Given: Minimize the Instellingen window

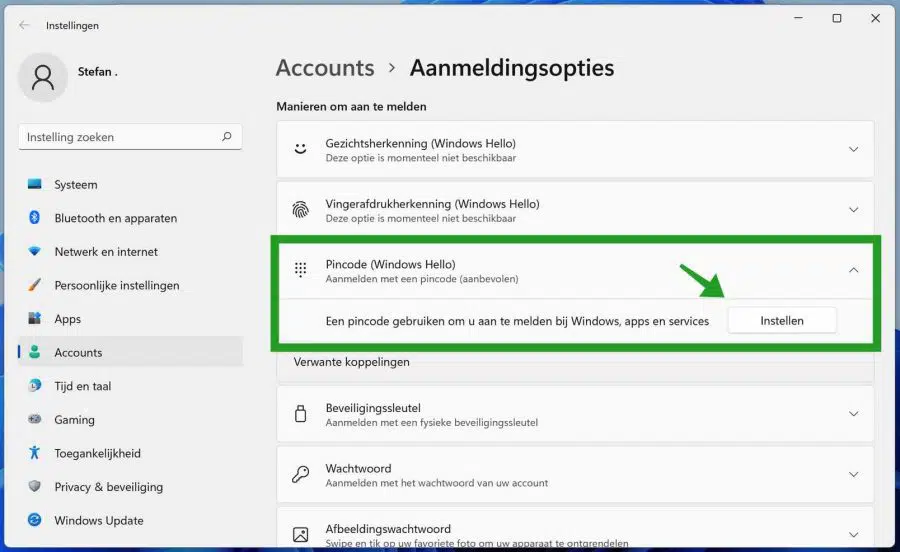Looking at the screenshot, I should 798,18.
